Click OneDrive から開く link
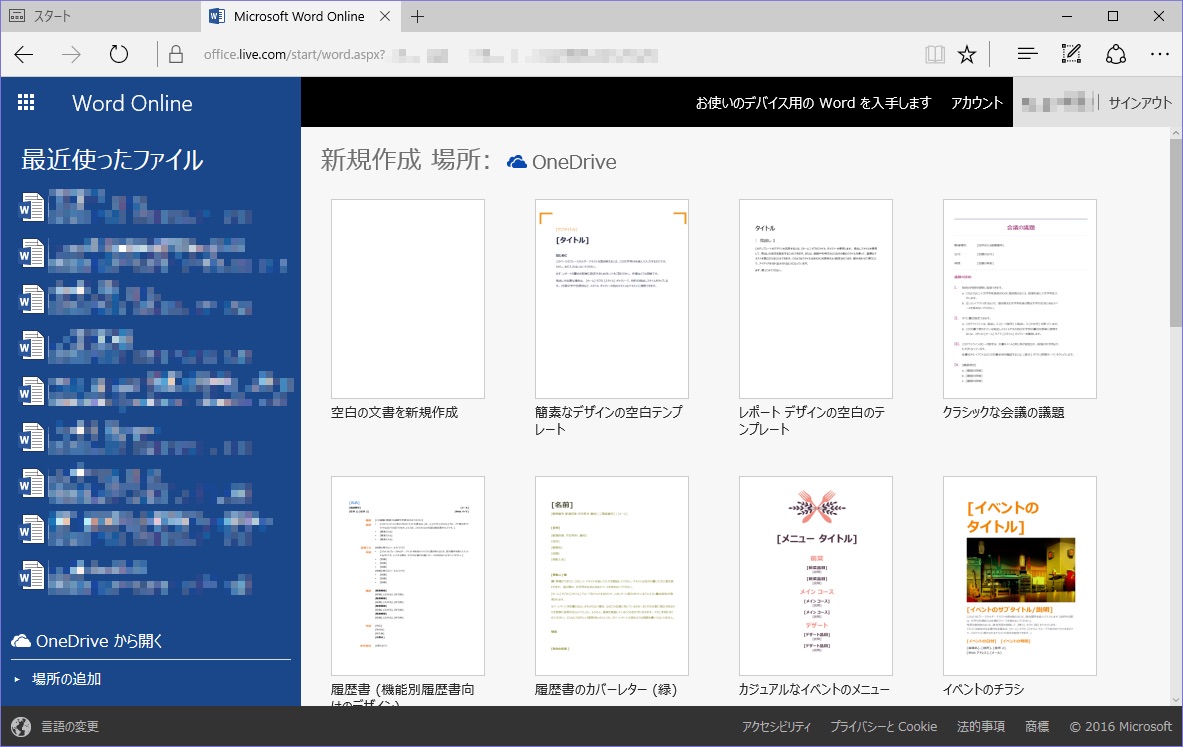 click(100, 641)
